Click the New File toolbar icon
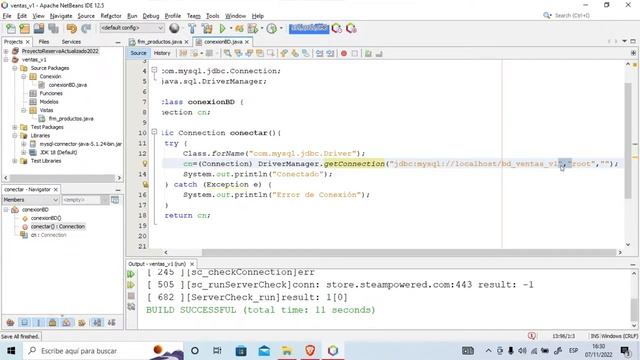The width and height of the screenshot is (640, 360). 11,29
